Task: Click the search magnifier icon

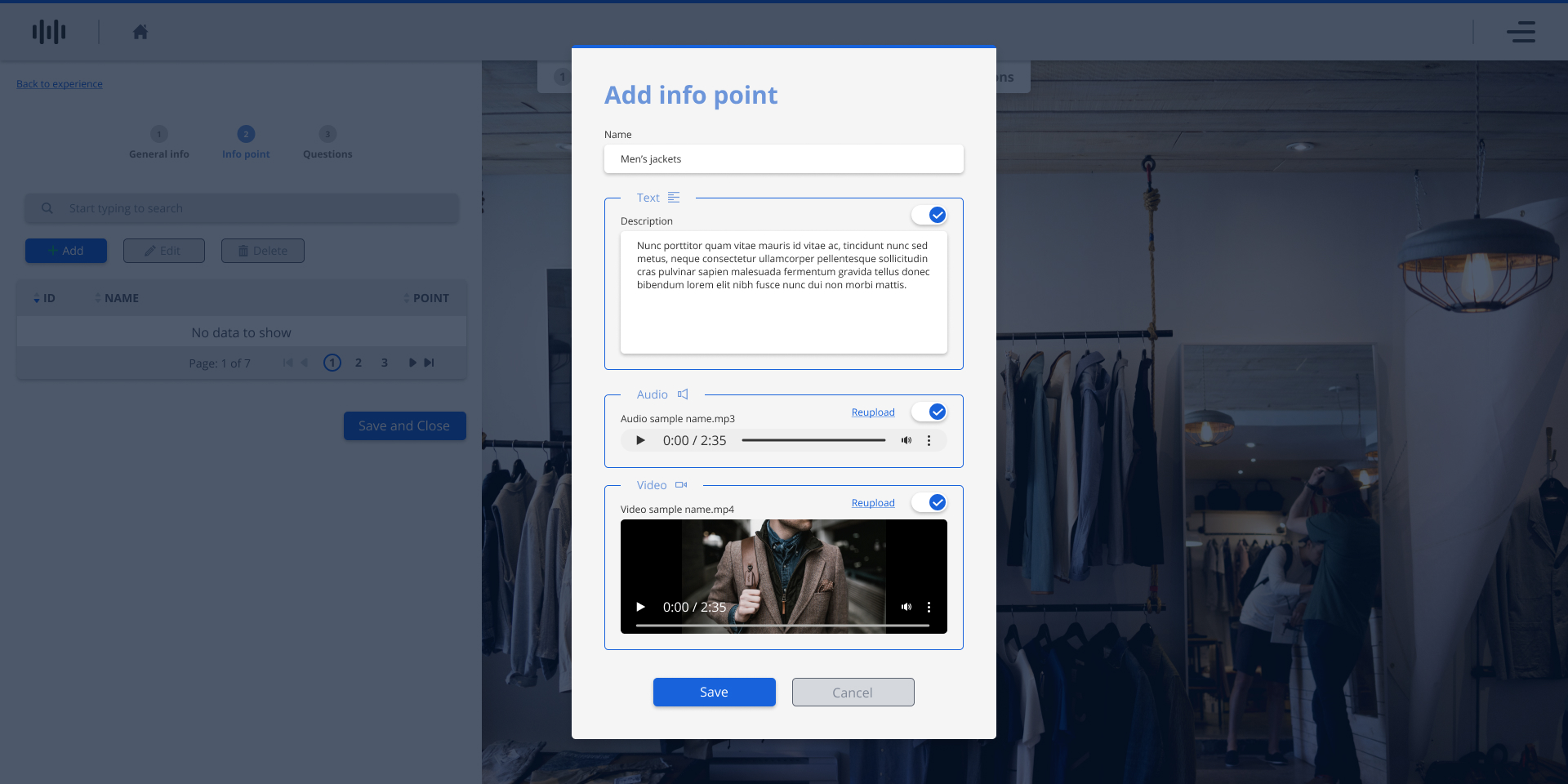Action: coord(47,208)
